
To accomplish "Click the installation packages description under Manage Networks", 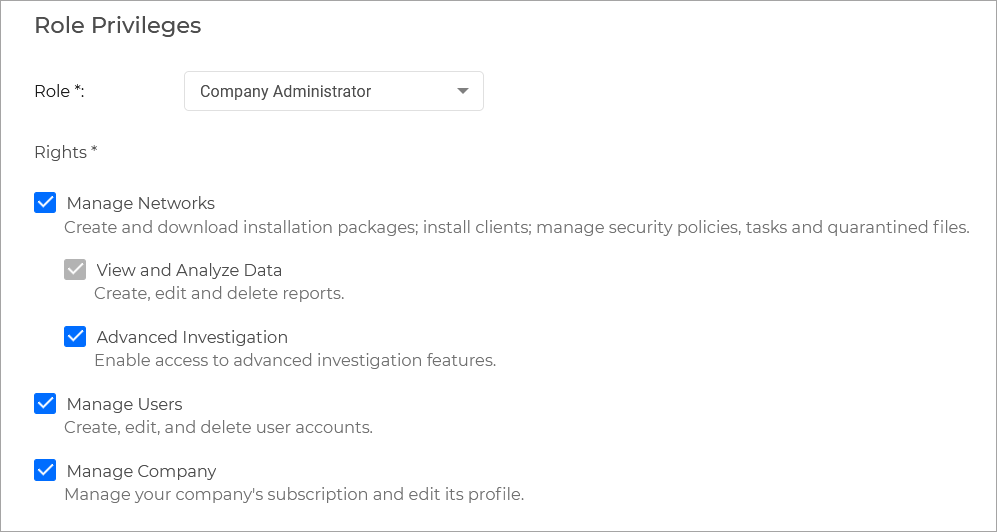I will pos(516,227).
